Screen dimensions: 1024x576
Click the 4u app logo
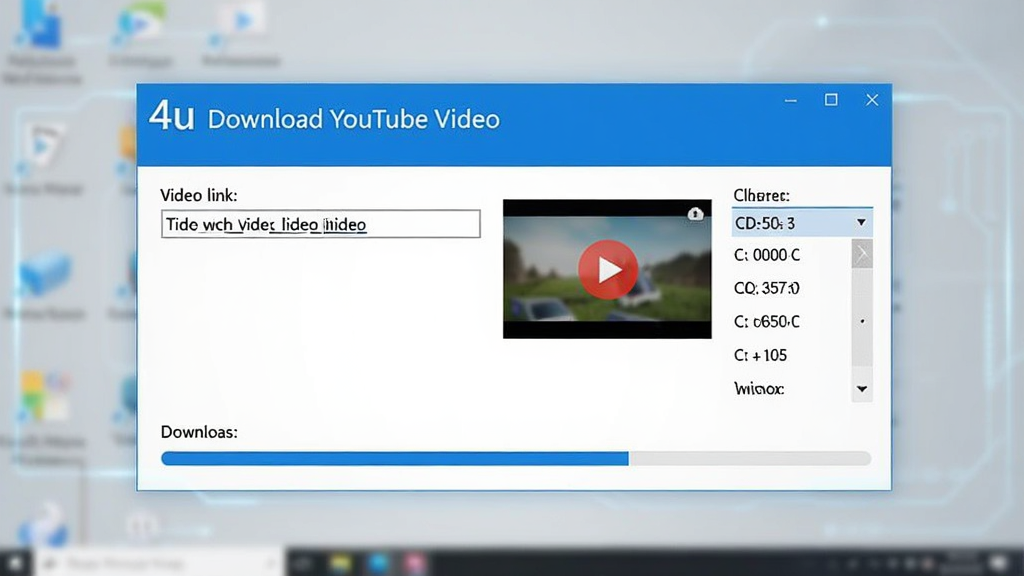[171, 116]
